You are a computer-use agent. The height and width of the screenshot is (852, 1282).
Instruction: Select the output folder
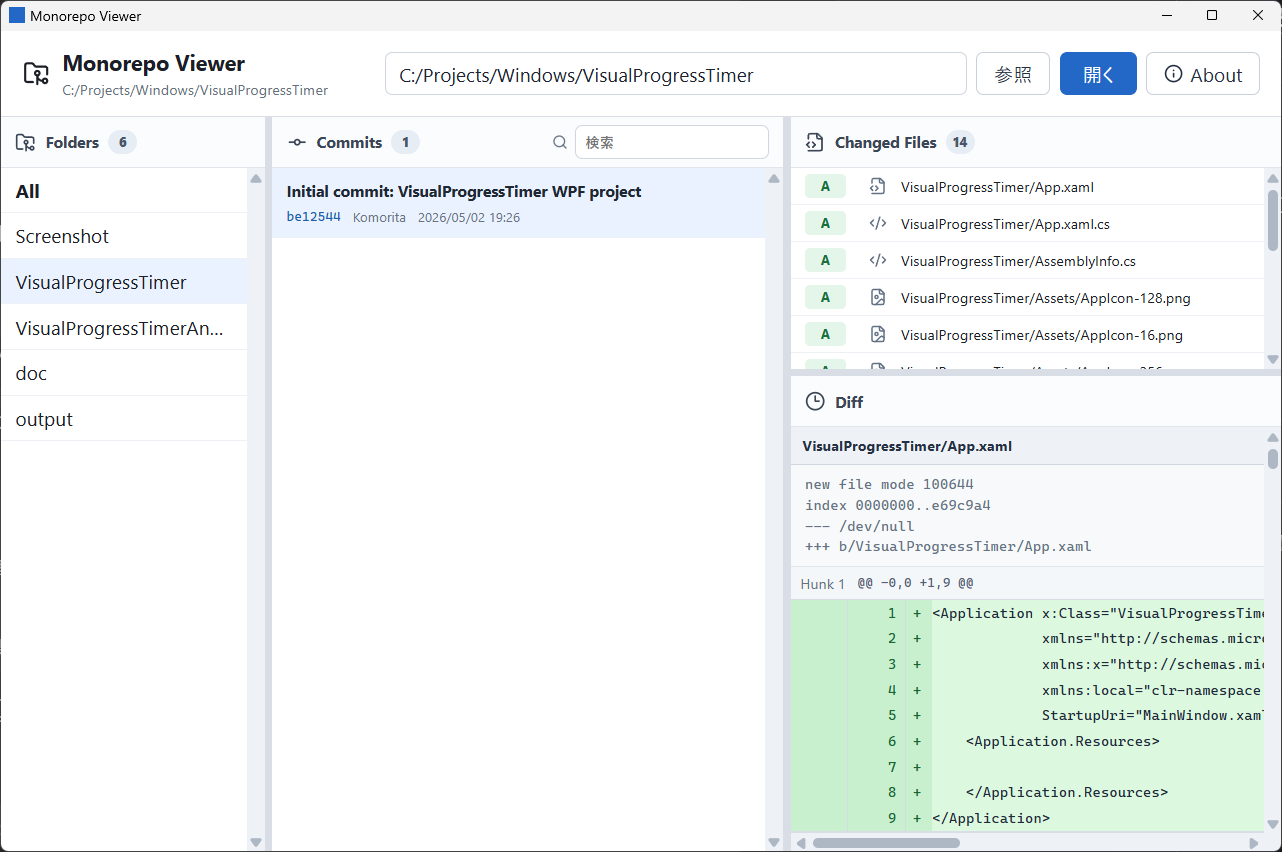point(124,419)
